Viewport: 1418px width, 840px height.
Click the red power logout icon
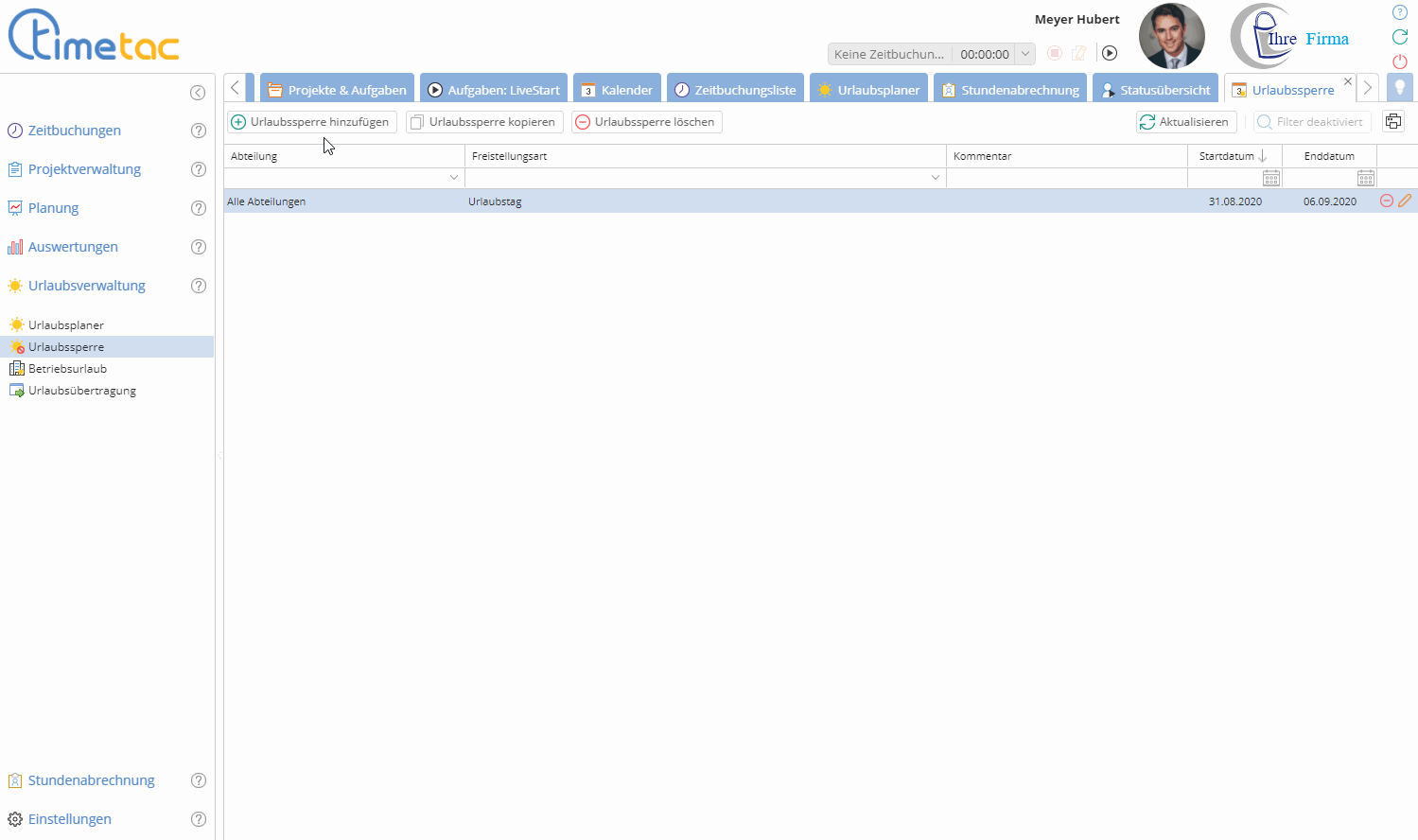point(1400,61)
